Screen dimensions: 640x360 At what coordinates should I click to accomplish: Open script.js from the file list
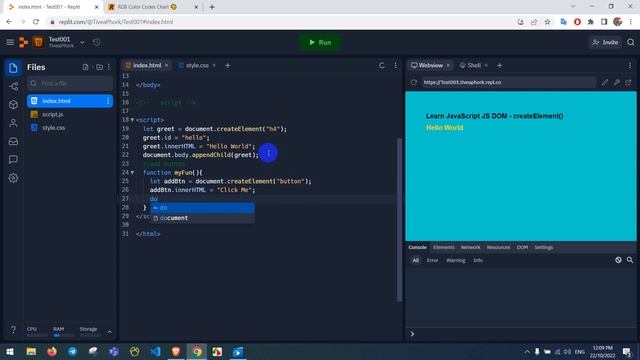(53, 114)
